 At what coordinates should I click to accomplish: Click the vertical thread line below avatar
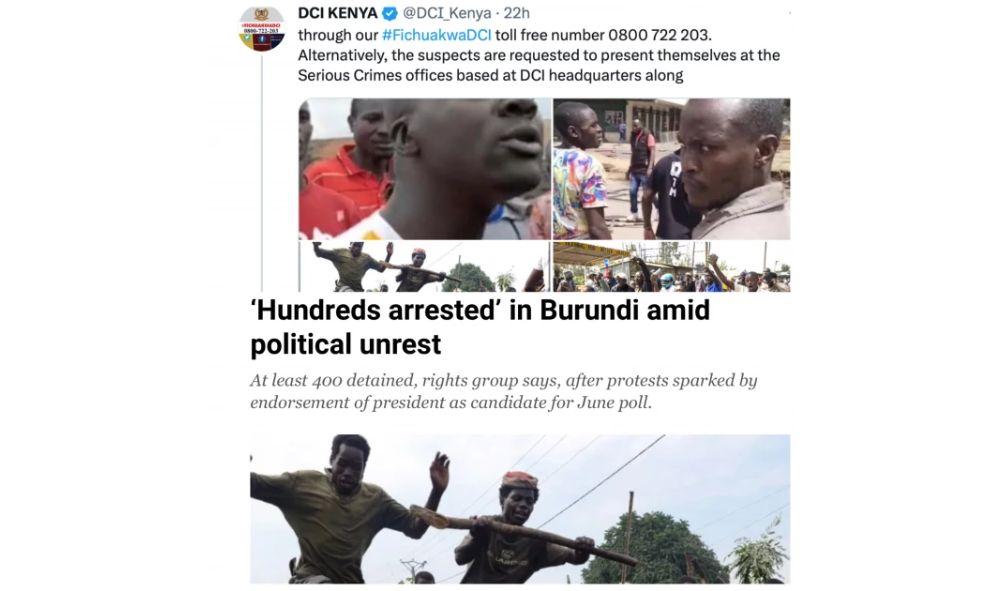click(x=262, y=173)
